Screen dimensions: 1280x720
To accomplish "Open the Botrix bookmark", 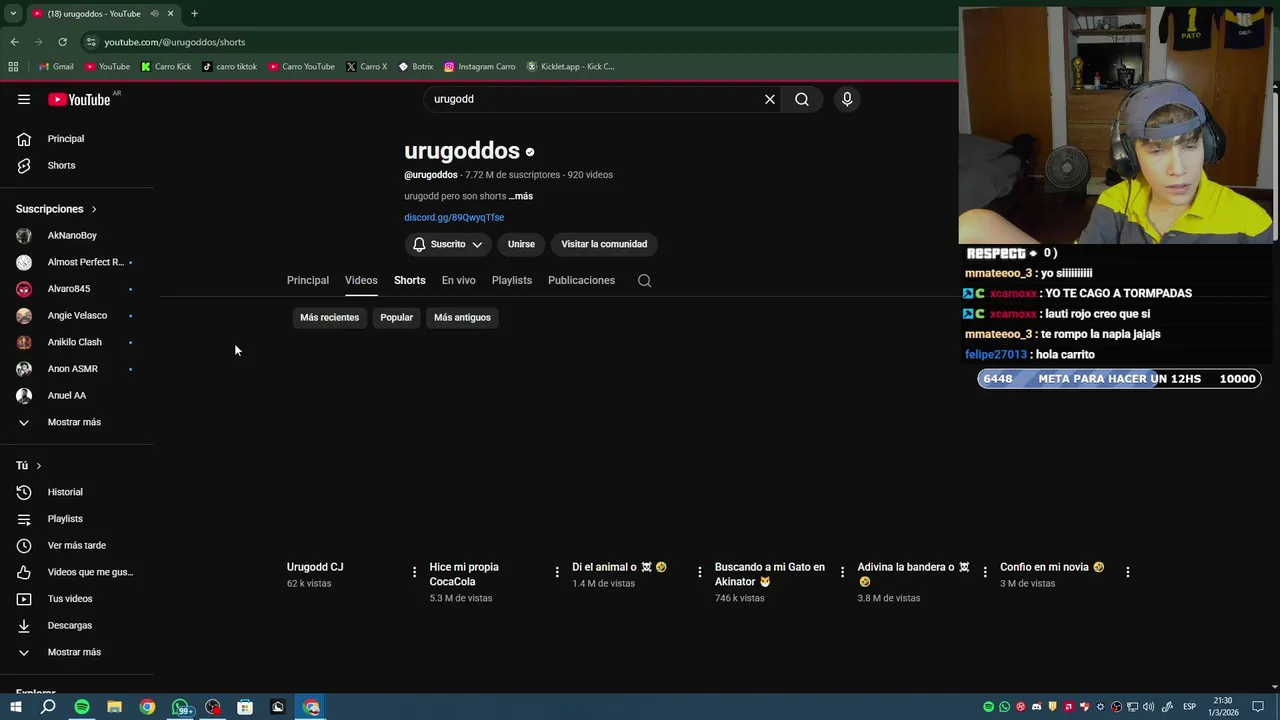I will point(416,67).
